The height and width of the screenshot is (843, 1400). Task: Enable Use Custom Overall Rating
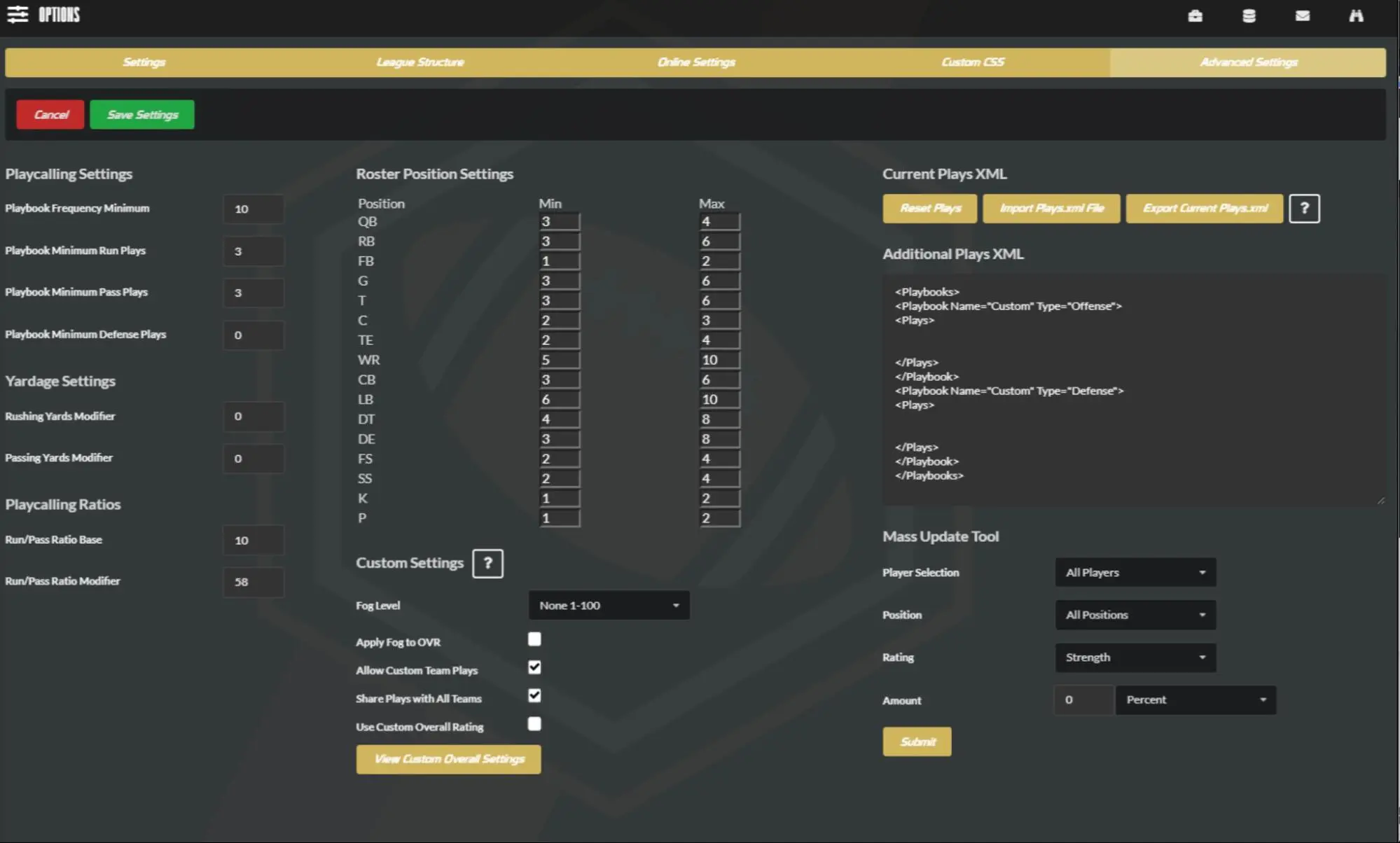click(x=534, y=724)
